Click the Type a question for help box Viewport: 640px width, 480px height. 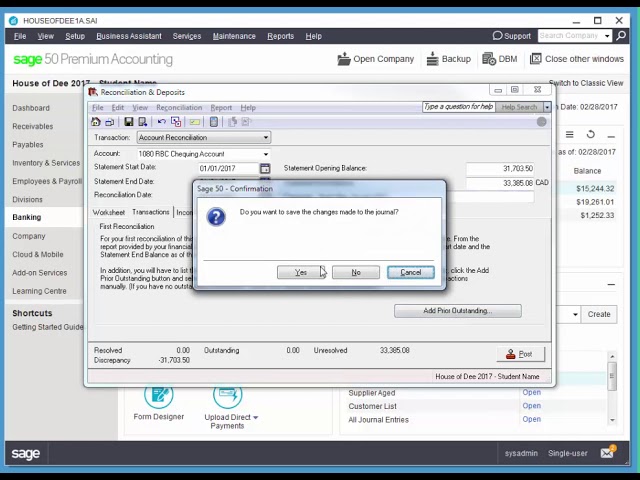[x=458, y=107]
